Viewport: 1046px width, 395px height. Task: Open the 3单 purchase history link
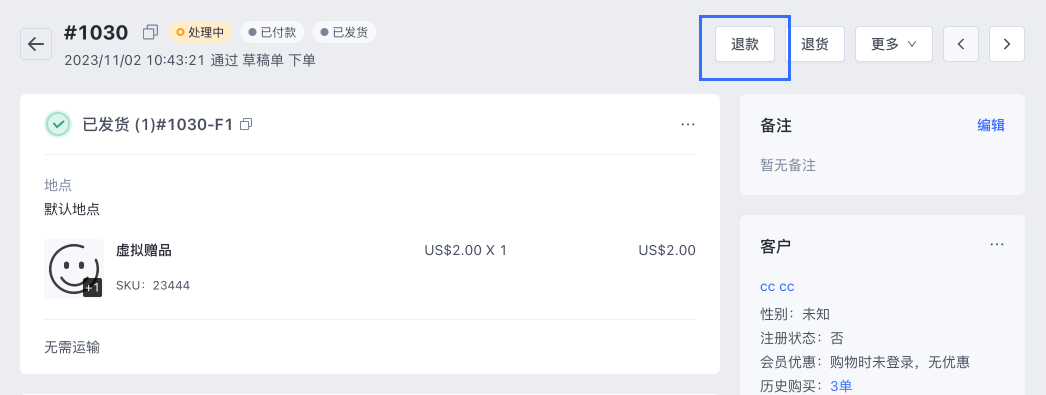841,386
